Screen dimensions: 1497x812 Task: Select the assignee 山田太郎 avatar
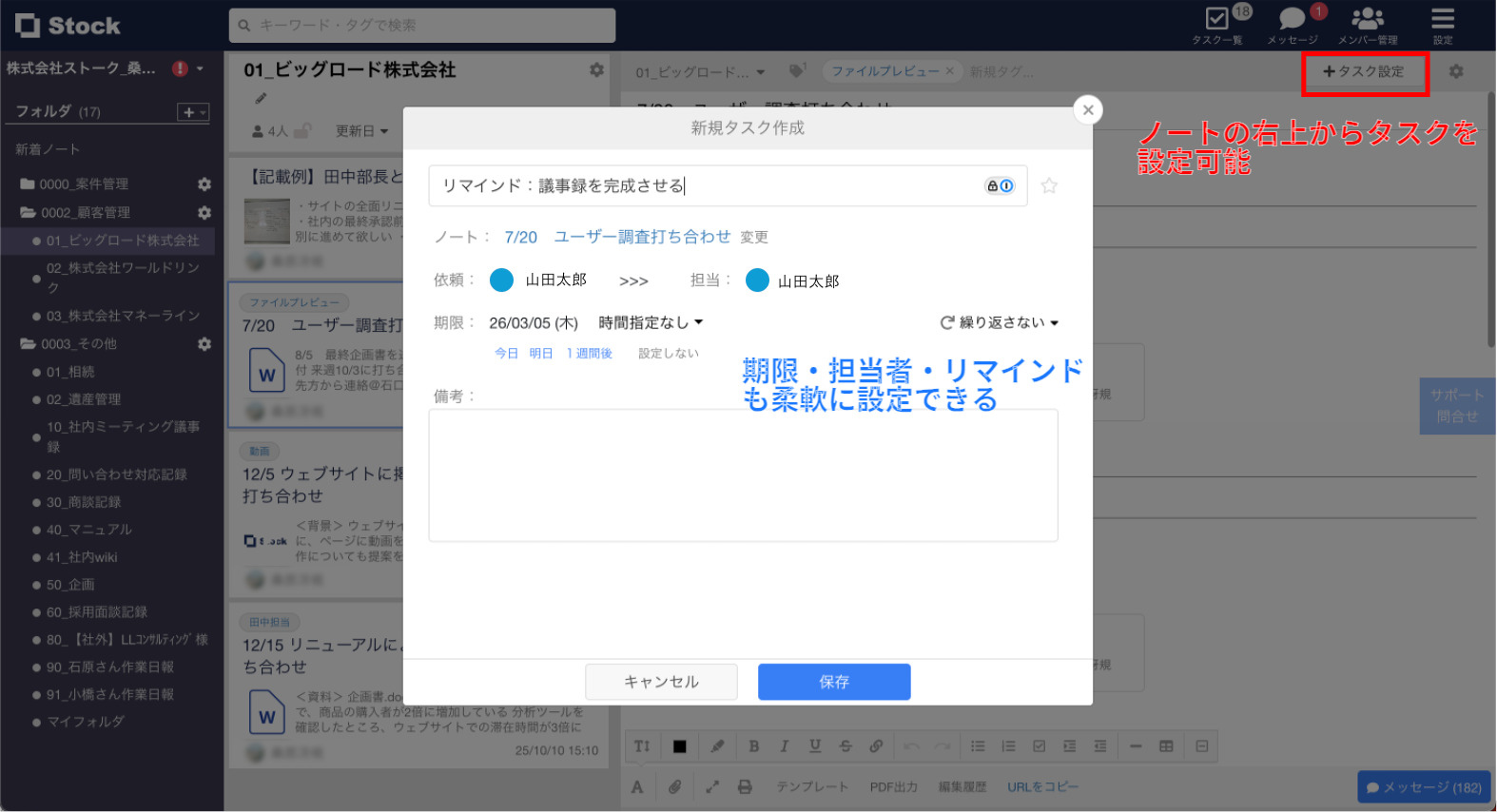(757, 280)
